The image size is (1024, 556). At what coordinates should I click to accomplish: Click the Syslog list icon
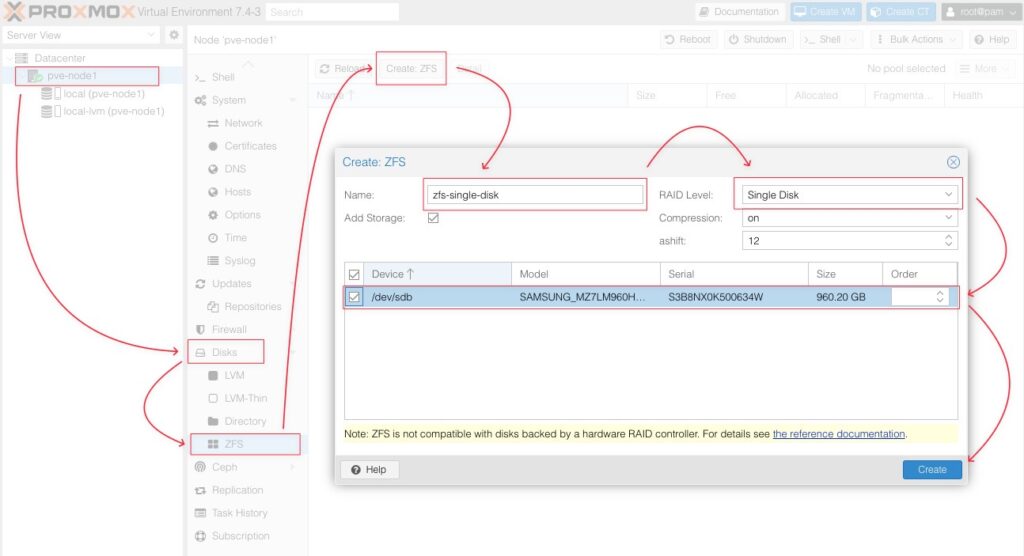(213, 261)
